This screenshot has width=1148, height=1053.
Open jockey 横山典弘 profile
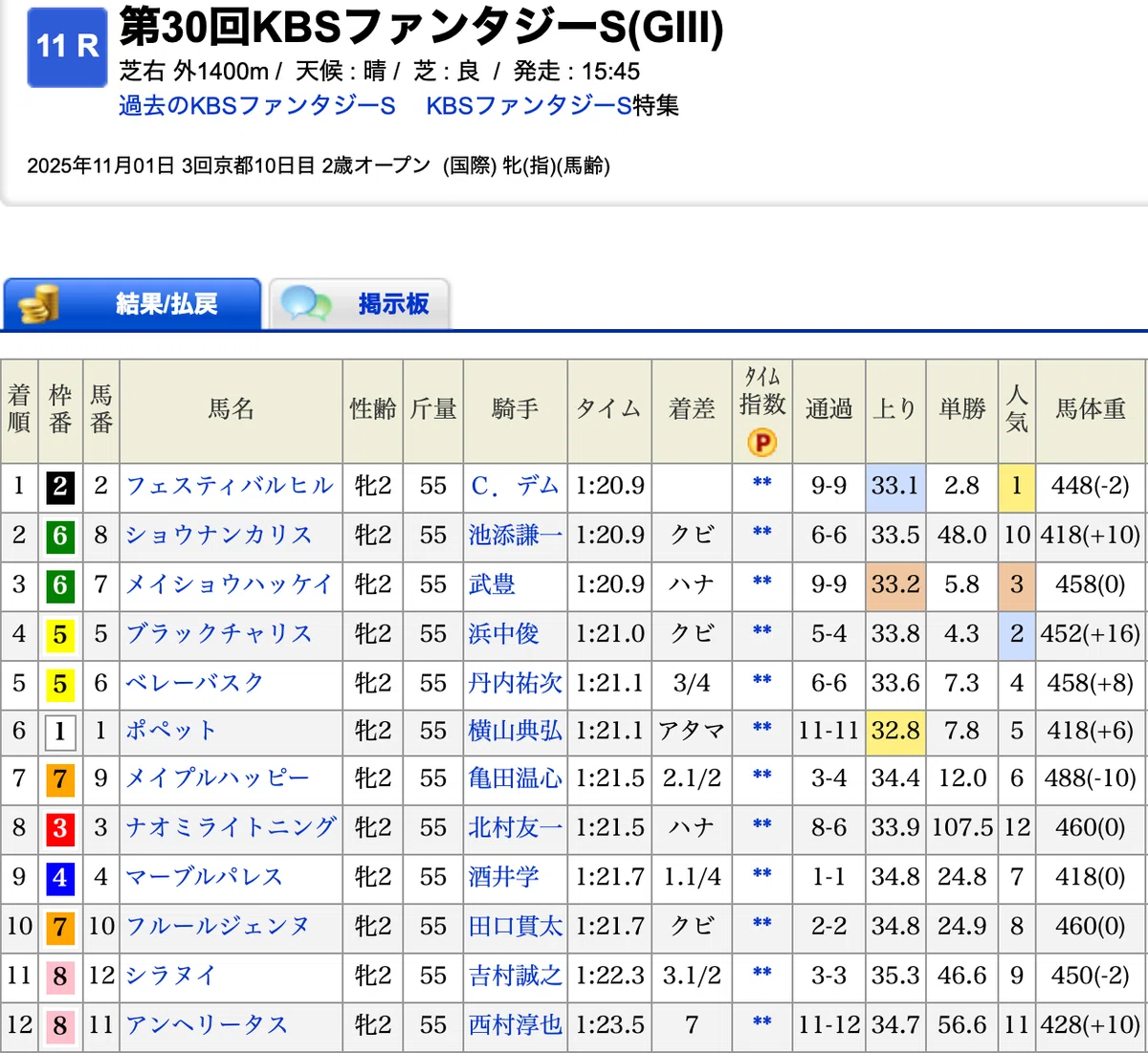pos(516,732)
